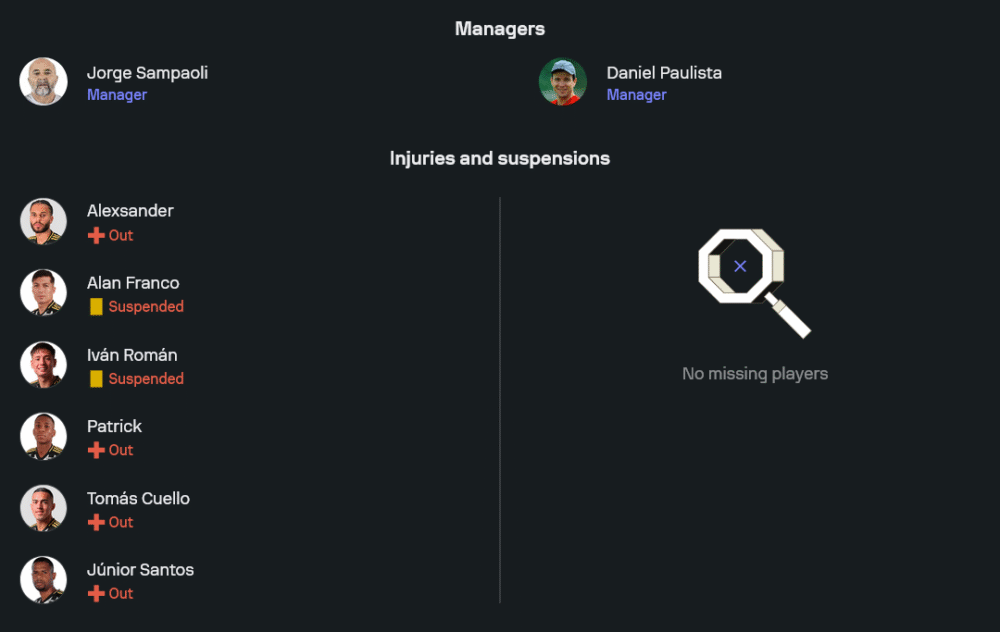Open Daniel Paulista's profile name
The width and height of the screenshot is (1000, 632).
tap(664, 73)
